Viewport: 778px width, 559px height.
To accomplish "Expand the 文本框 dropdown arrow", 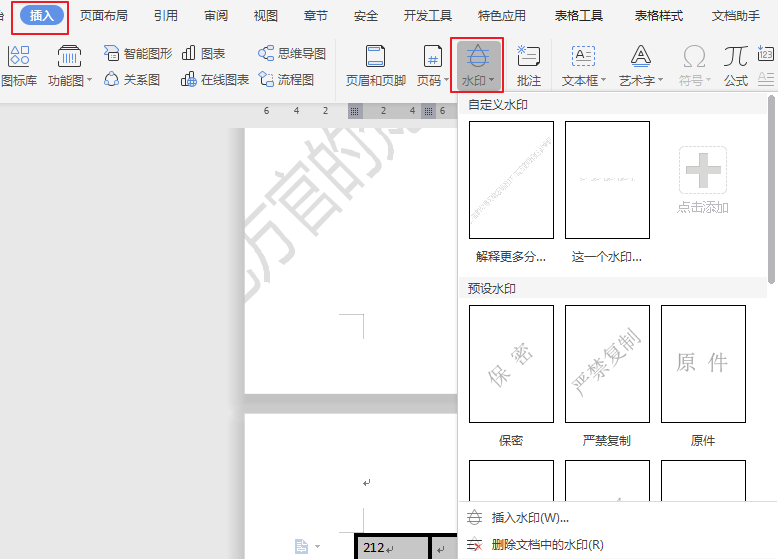I will pos(603,79).
